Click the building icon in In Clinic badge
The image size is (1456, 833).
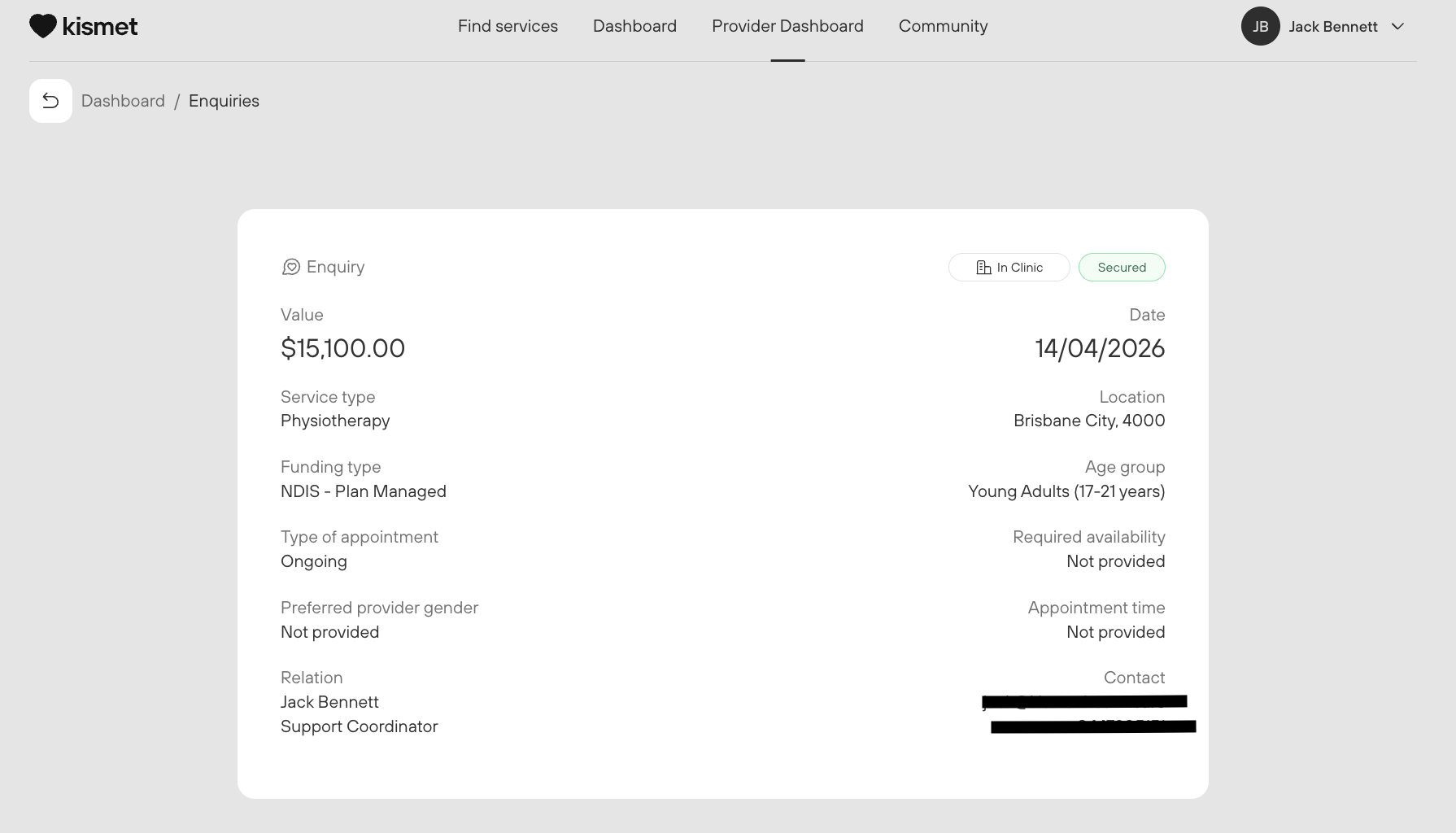(983, 268)
